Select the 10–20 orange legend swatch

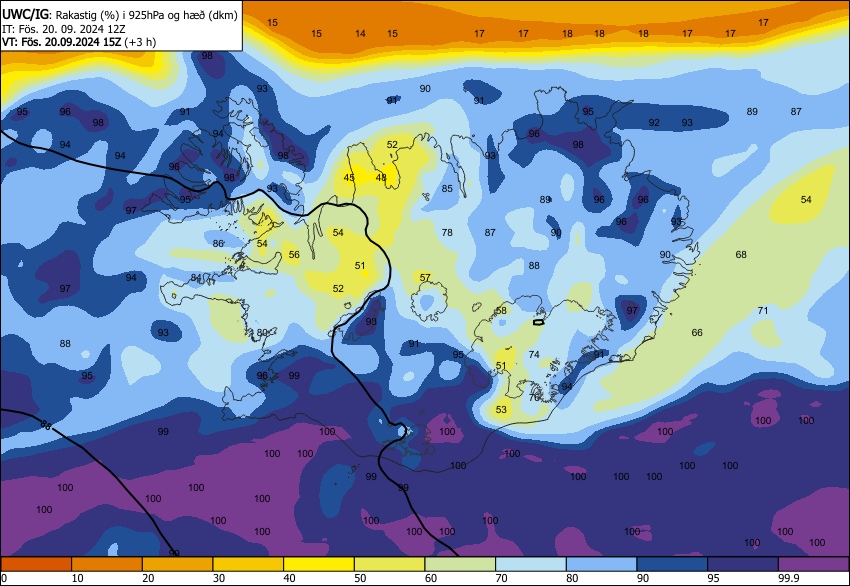pos(107,564)
